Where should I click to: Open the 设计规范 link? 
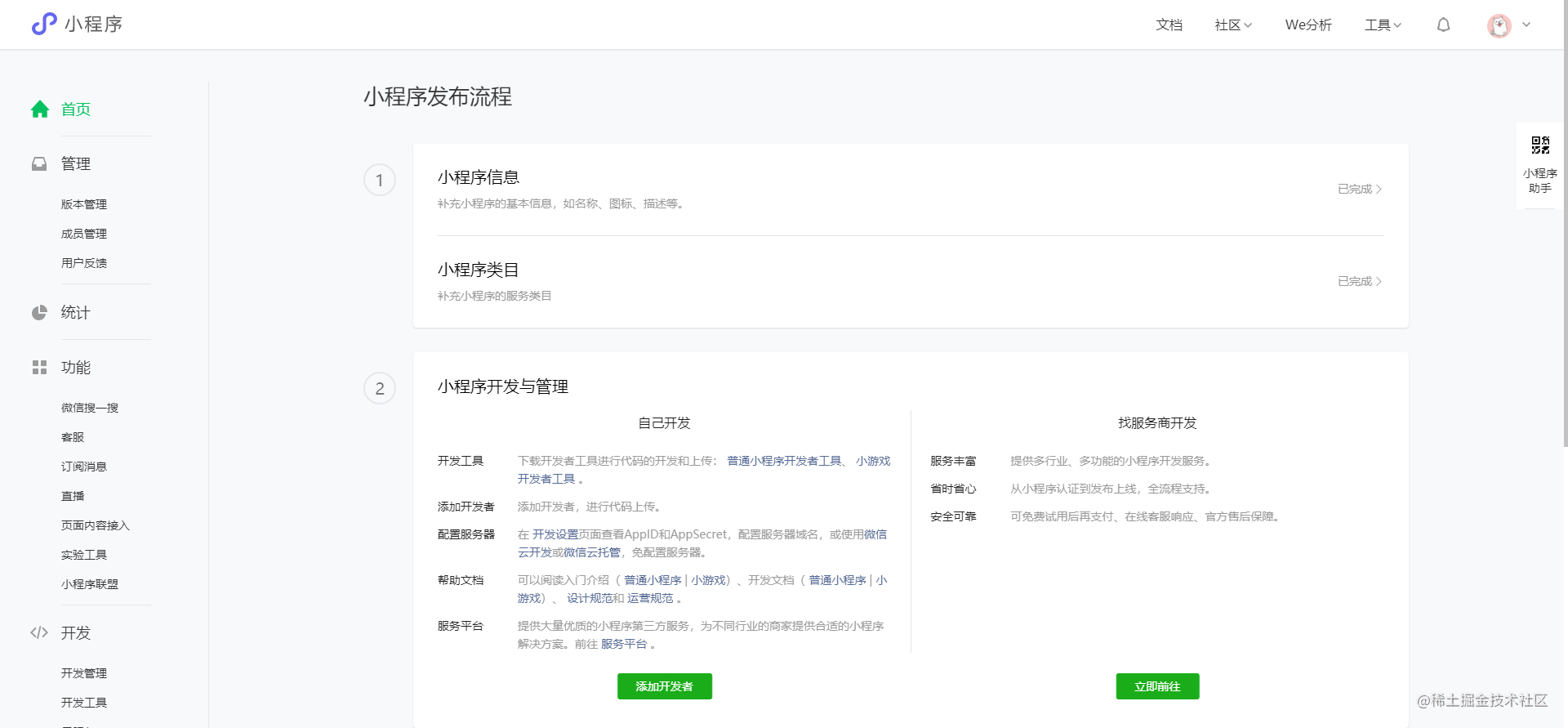[x=590, y=598]
